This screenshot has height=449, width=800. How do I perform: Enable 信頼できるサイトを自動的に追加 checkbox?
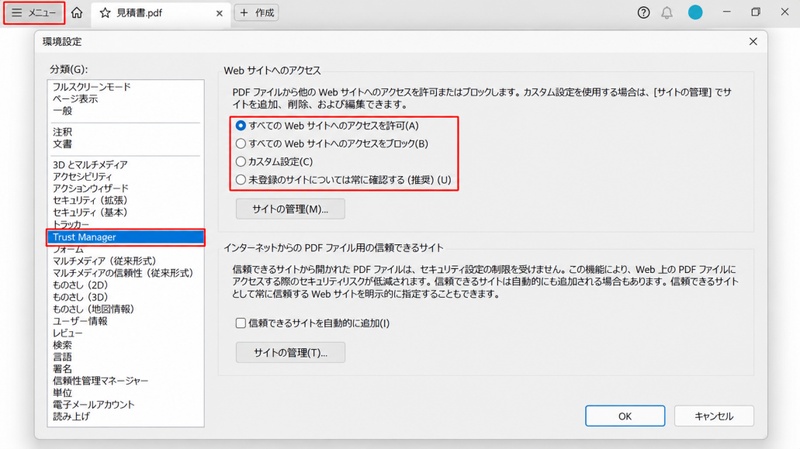[x=241, y=323]
